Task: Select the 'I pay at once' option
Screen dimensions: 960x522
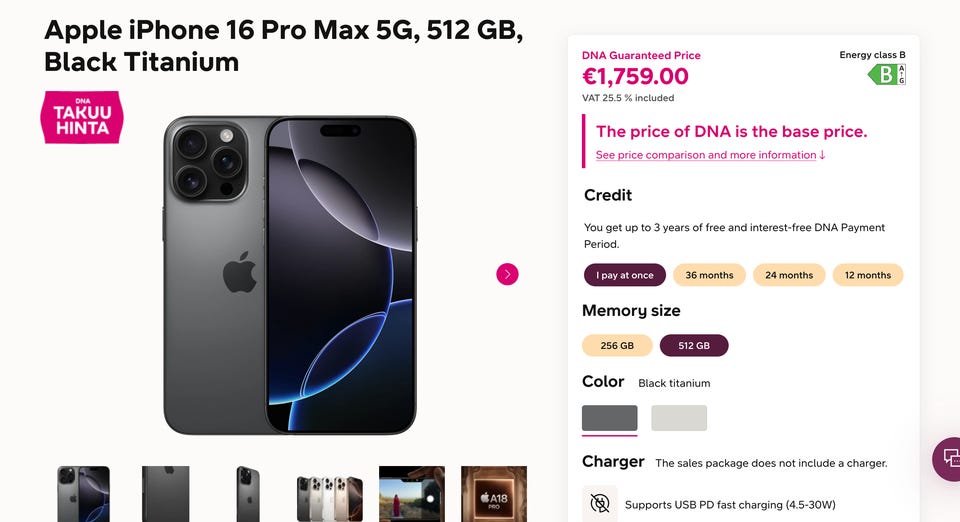Action: click(625, 275)
